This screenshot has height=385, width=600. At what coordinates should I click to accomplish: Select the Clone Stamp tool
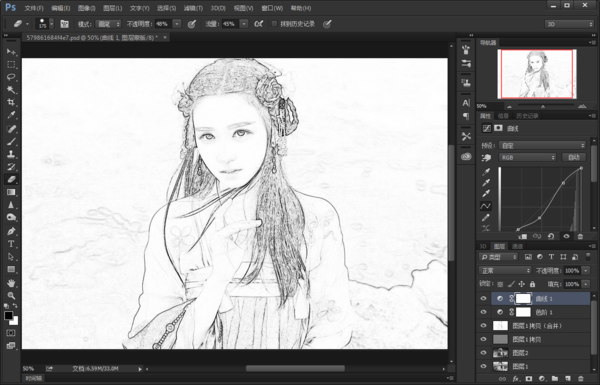[x=11, y=154]
